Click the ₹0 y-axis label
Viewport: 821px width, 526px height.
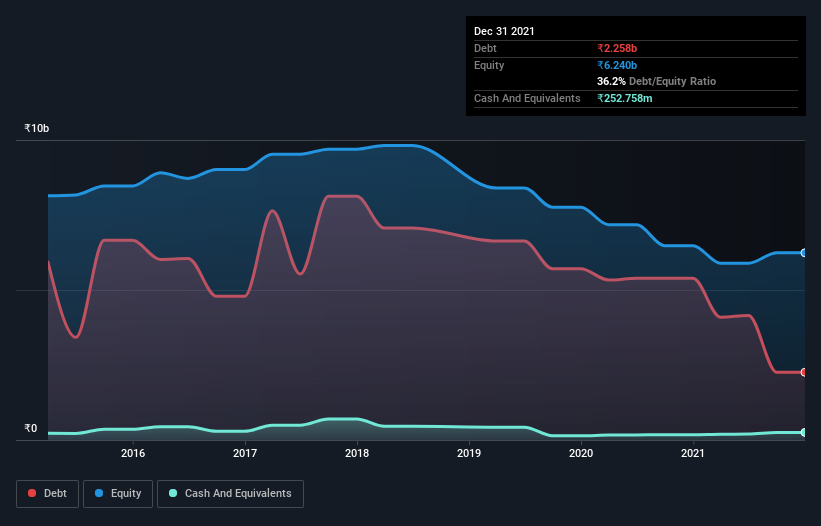click(x=31, y=428)
